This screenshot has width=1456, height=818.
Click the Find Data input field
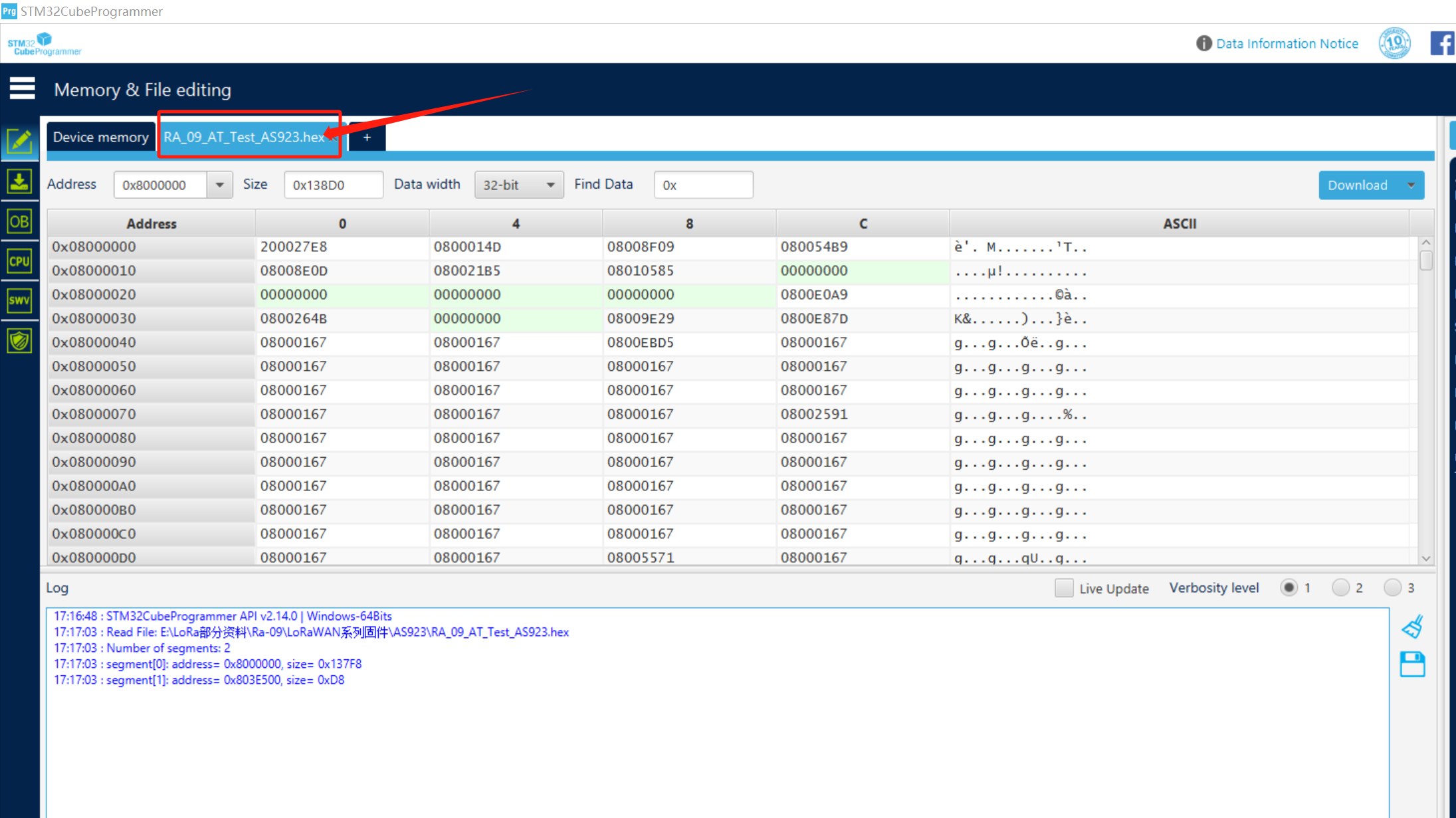[x=703, y=185]
